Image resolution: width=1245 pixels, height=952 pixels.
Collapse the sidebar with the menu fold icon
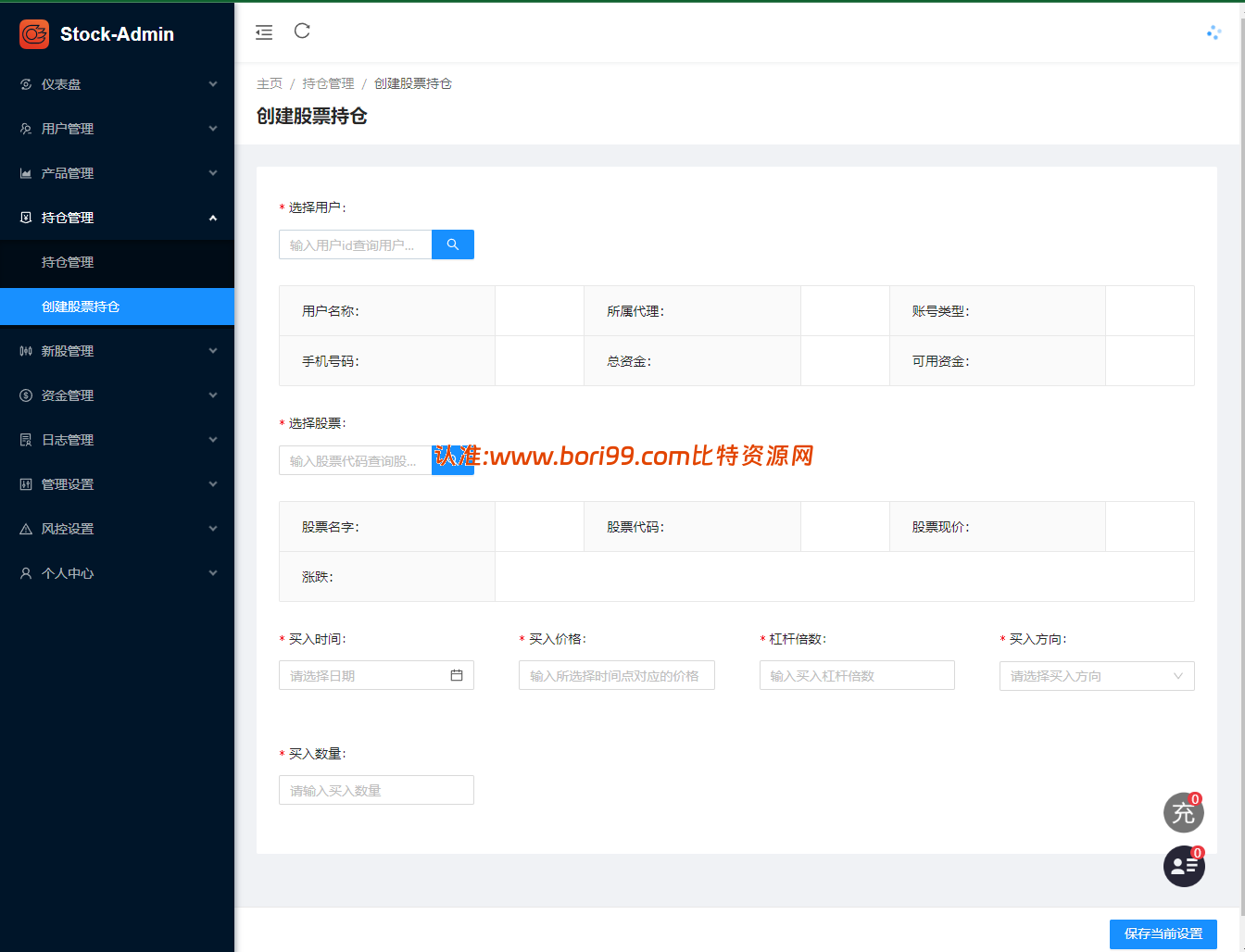[x=264, y=32]
